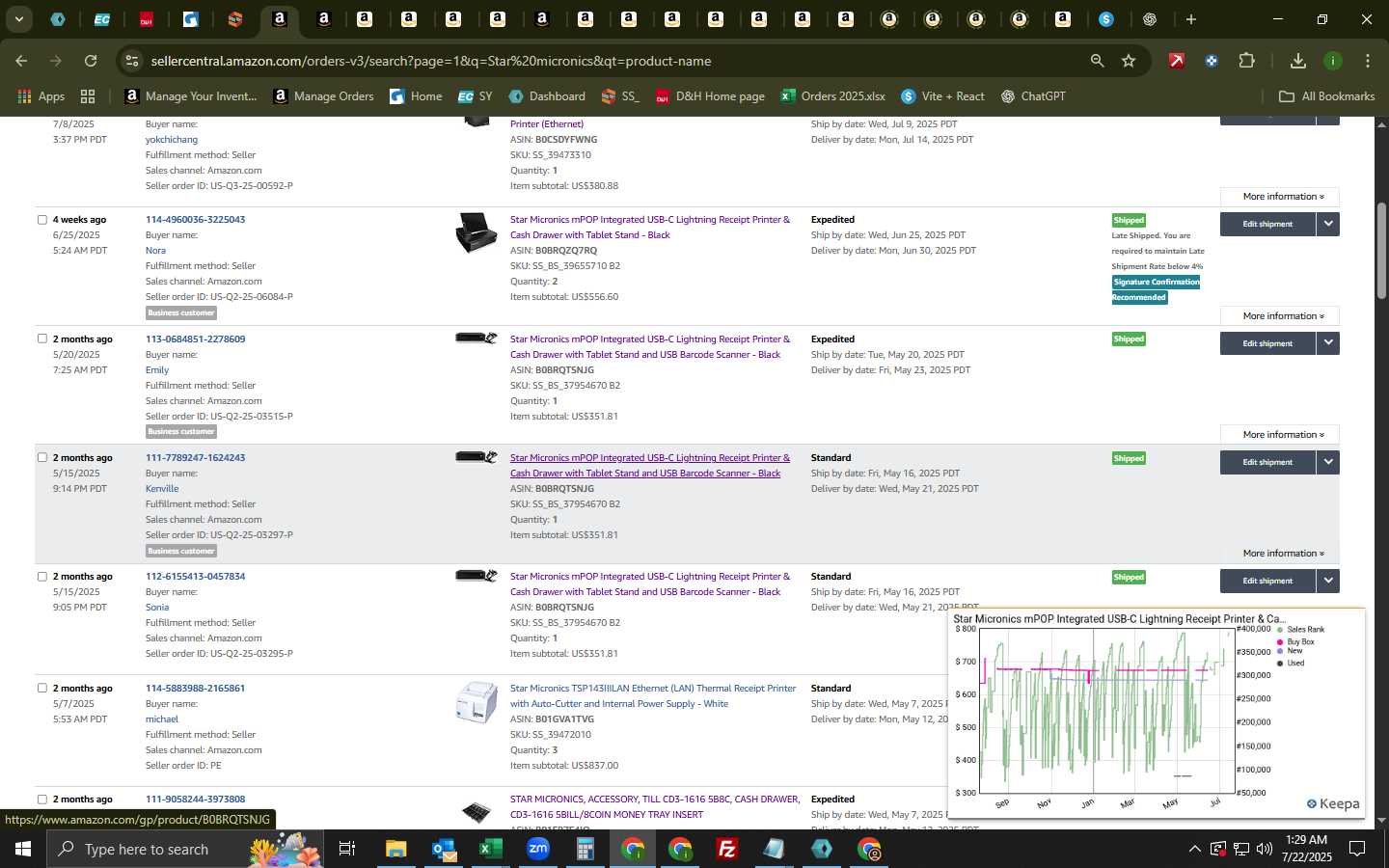Click Edit shipment for order 114-4960036-3225043
This screenshot has width=1389, height=868.
pos(1267,224)
